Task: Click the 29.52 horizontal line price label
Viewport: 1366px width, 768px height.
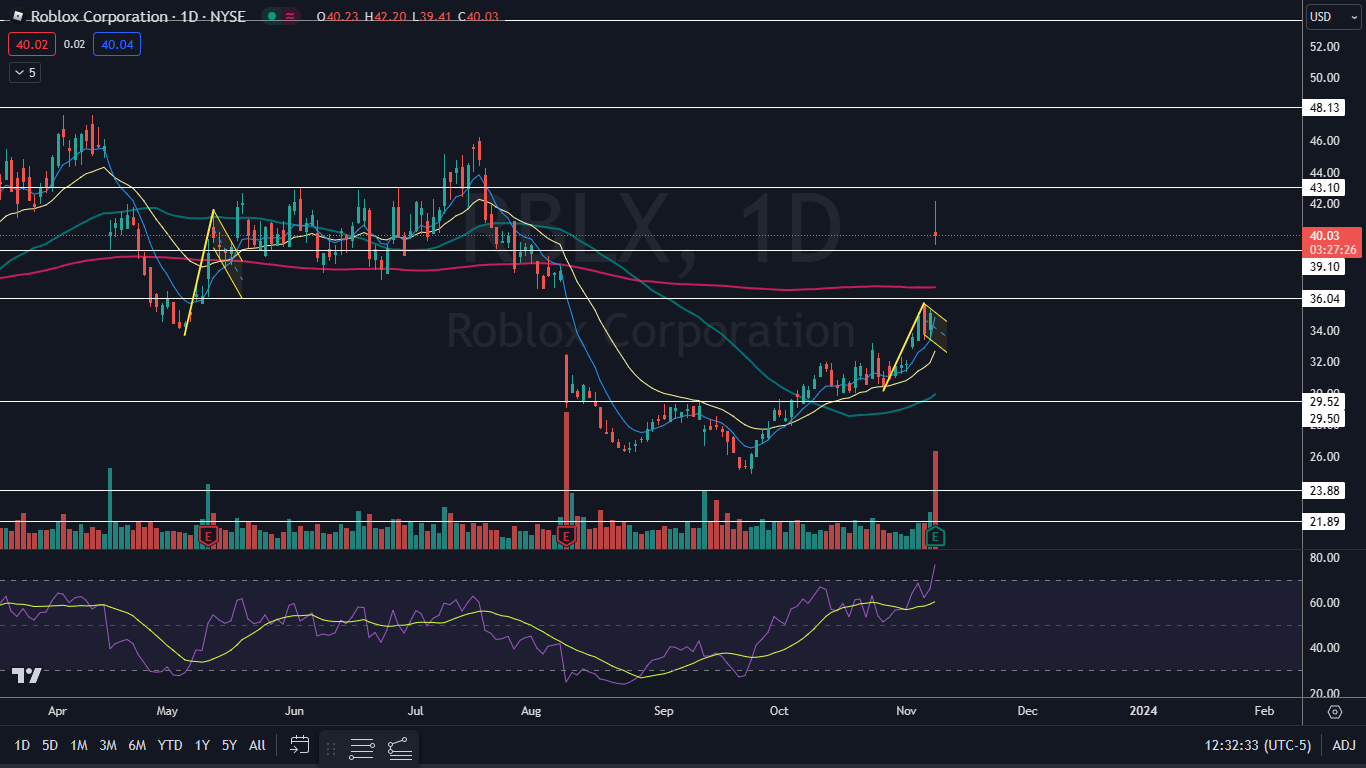Action: pyautogui.click(x=1324, y=401)
